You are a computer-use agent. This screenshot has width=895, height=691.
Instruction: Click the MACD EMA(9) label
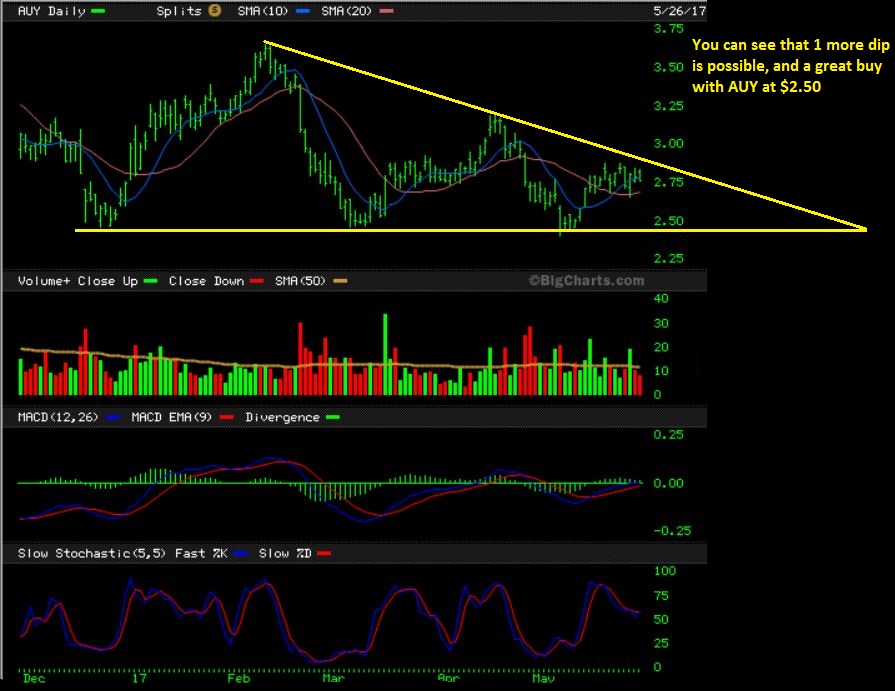(x=172, y=417)
